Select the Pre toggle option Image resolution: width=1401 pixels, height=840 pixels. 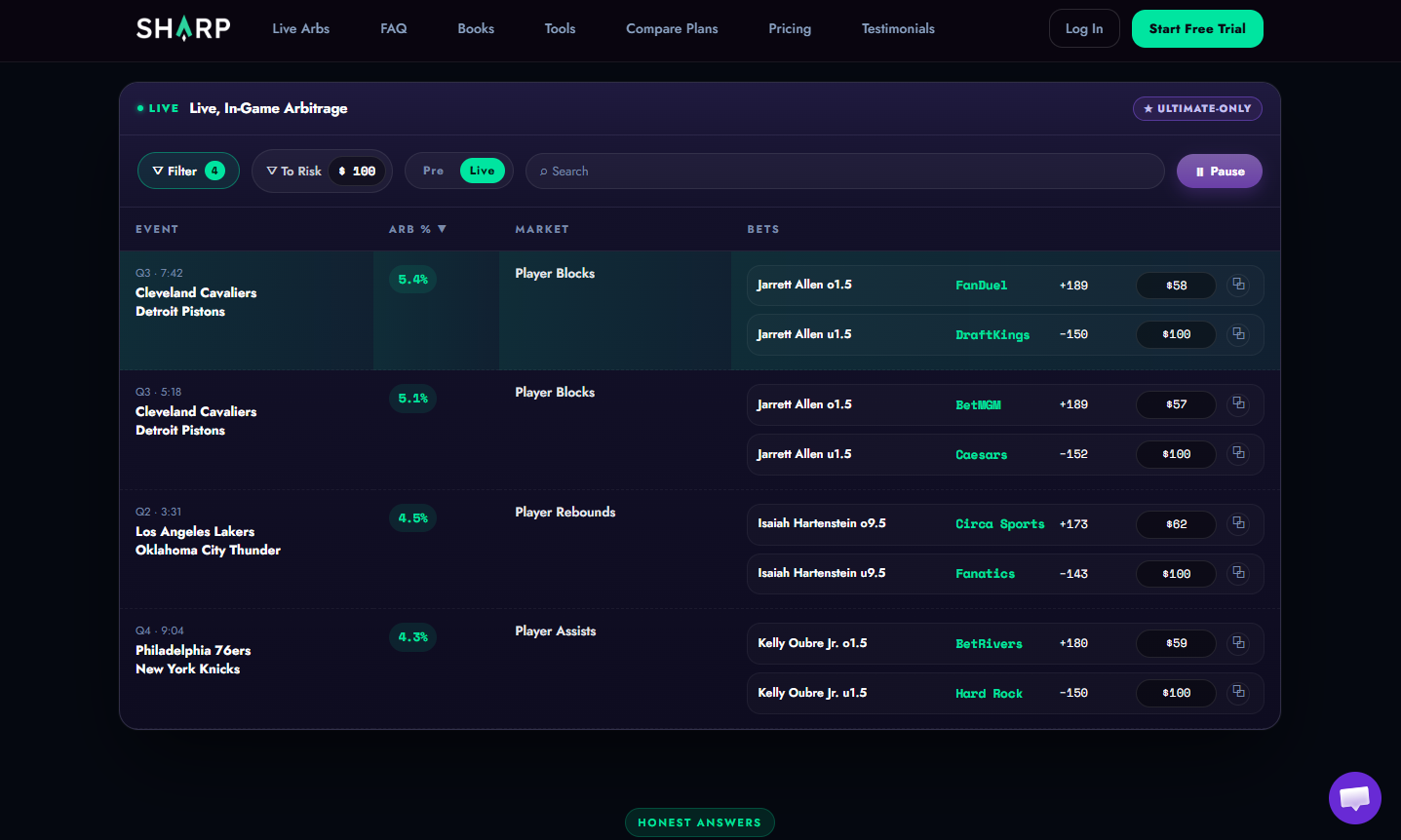pyautogui.click(x=433, y=171)
